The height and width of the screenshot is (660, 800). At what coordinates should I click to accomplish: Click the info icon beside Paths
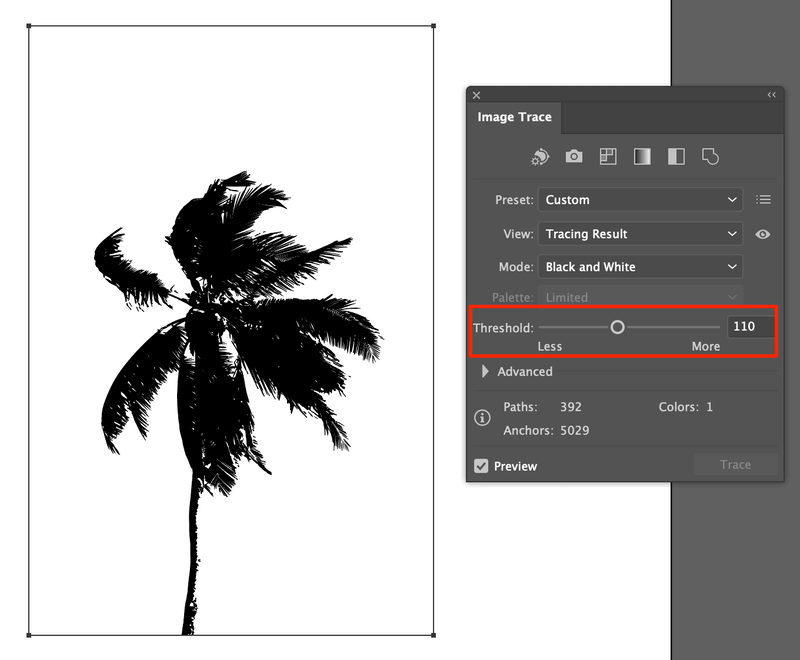tap(482, 418)
